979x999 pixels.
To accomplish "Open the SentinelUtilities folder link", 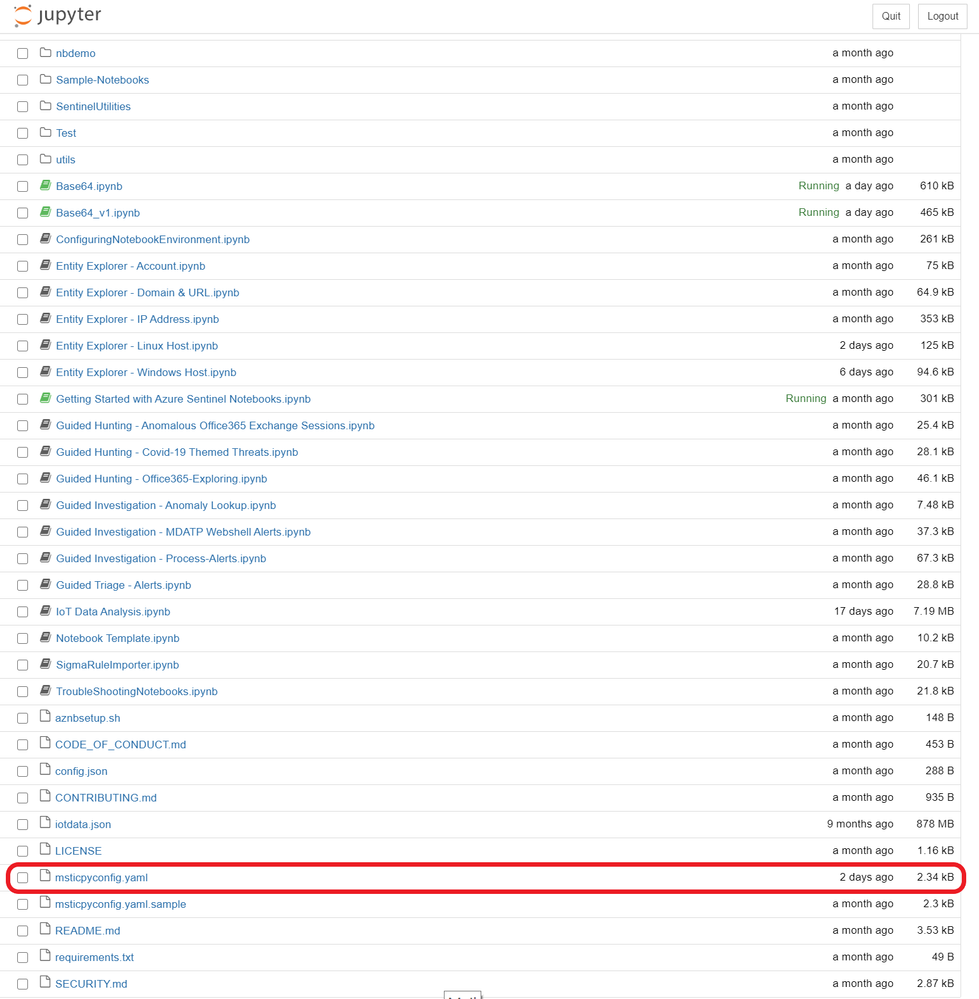I will (93, 106).
